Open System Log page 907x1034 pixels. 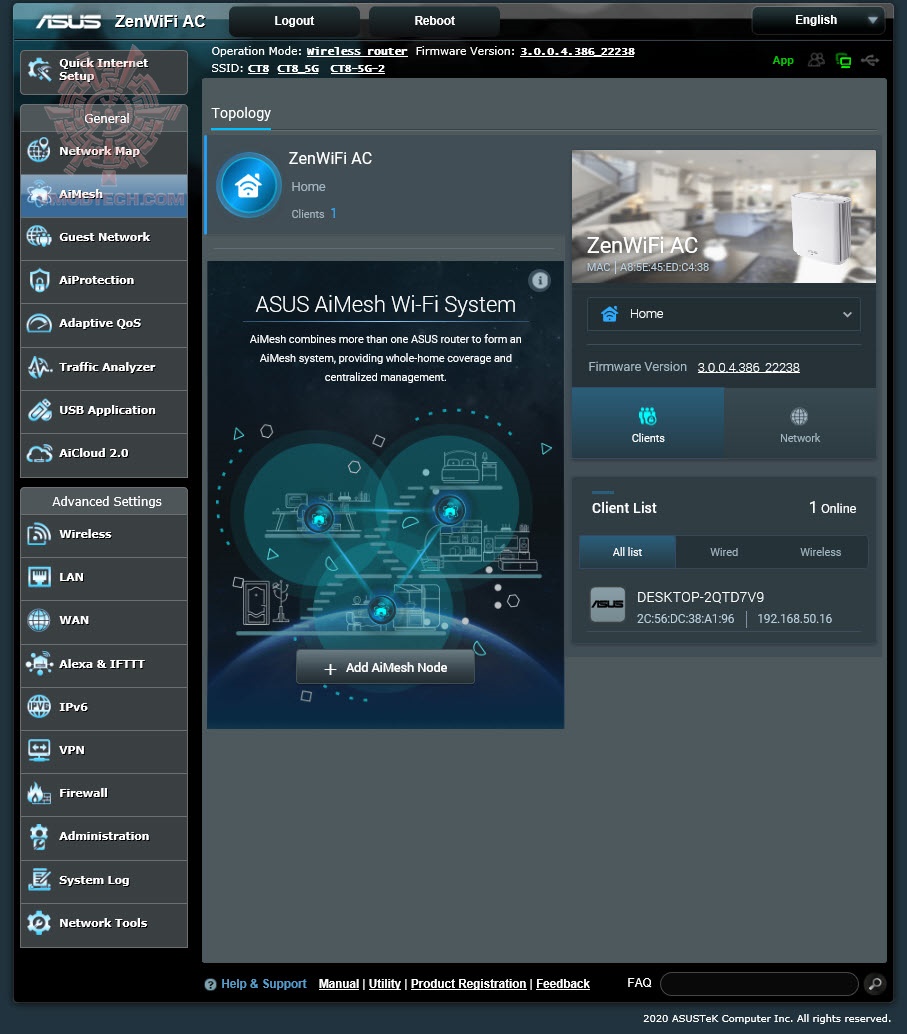tap(104, 880)
